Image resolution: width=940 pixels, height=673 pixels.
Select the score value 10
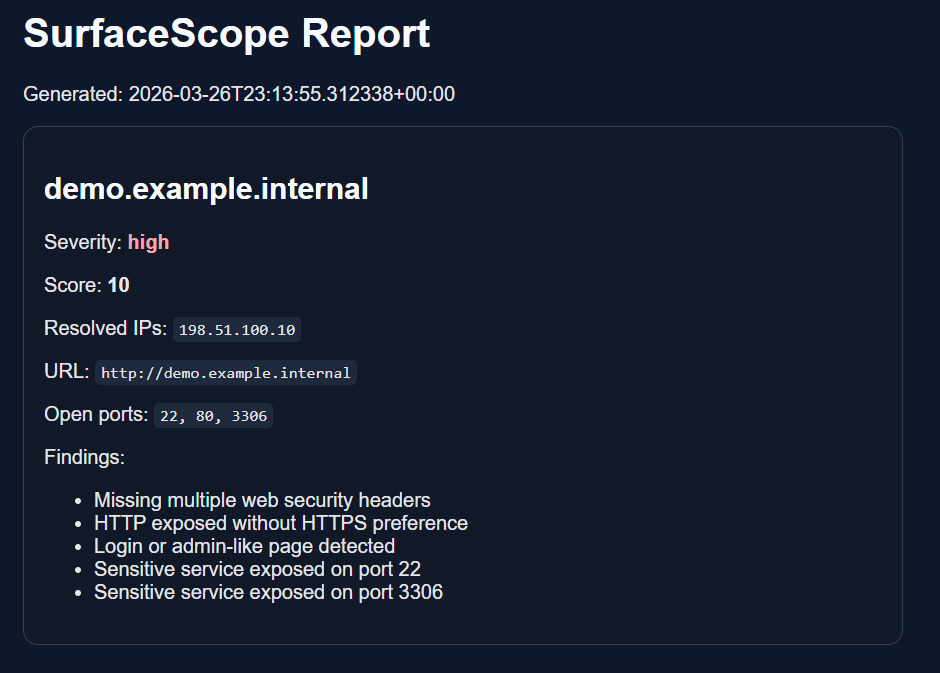pos(117,285)
